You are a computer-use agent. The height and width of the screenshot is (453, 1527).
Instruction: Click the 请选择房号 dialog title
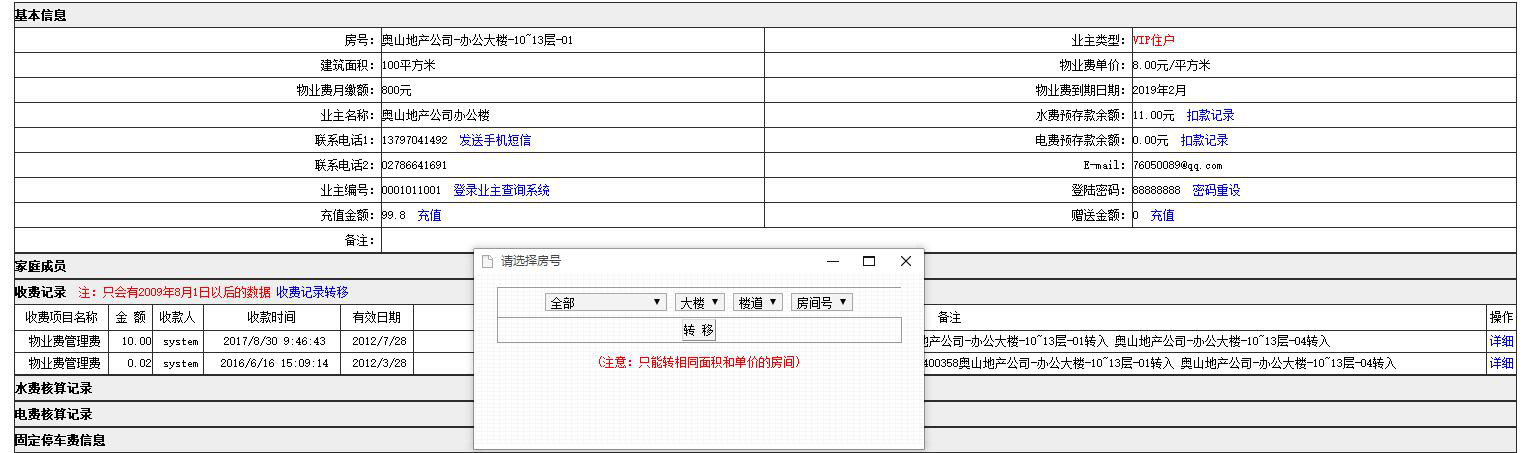point(531,261)
